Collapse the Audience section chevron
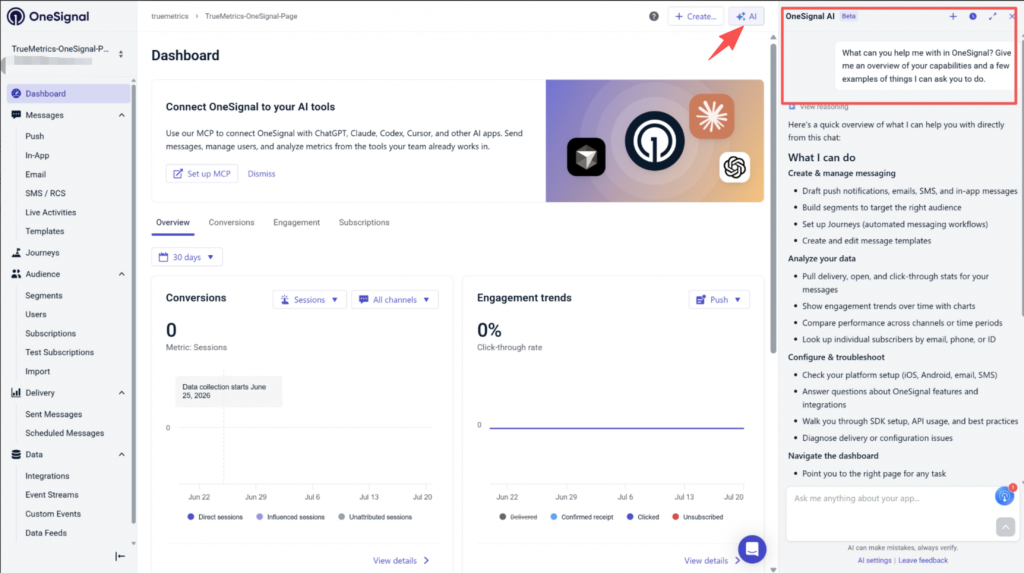Screen dimensions: 1024x573 coord(121,274)
